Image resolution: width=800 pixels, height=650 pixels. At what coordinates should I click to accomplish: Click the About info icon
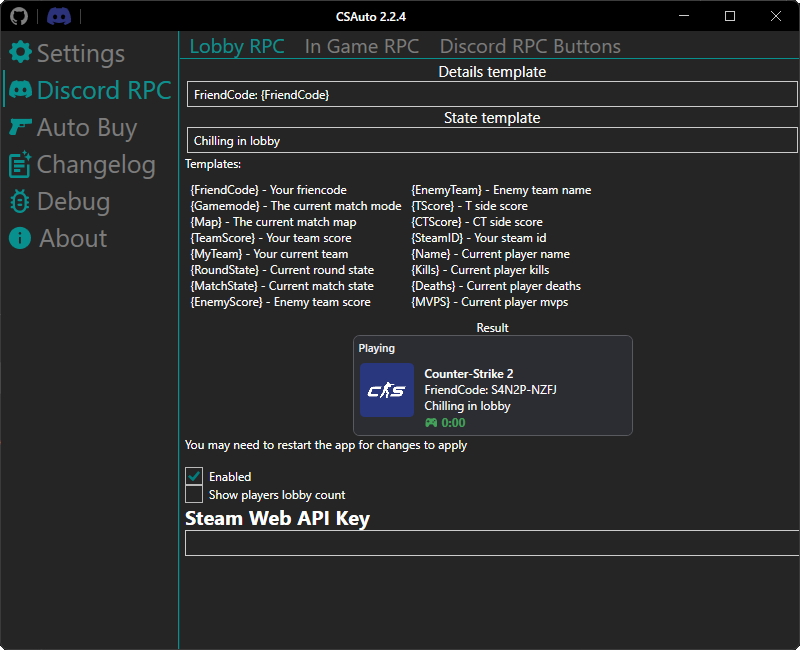pyautogui.click(x=20, y=238)
